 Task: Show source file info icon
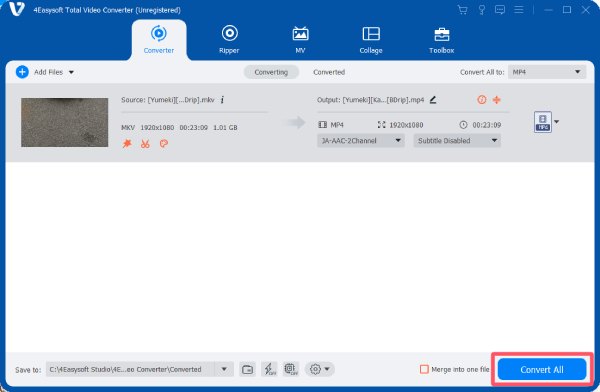[222, 100]
